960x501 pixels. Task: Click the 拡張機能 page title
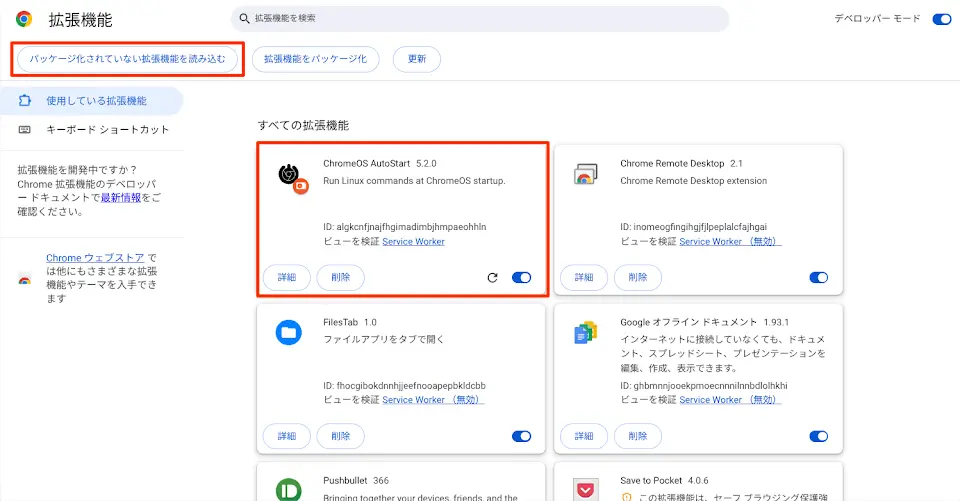pyautogui.click(x=81, y=20)
